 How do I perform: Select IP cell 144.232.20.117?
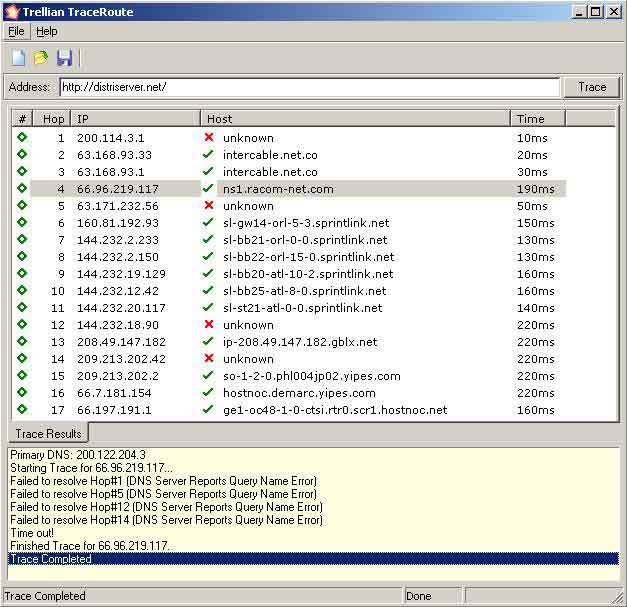(121, 308)
